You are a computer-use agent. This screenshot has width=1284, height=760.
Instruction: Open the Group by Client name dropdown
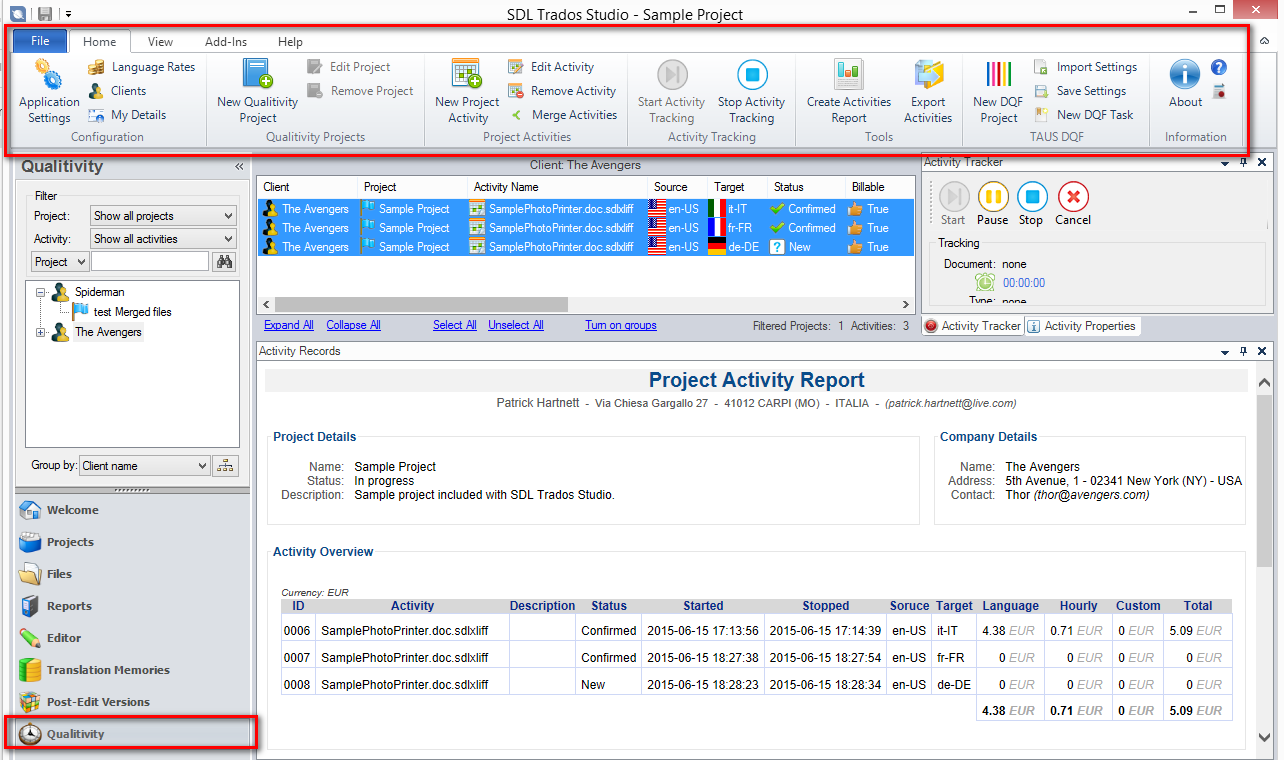click(x=145, y=466)
